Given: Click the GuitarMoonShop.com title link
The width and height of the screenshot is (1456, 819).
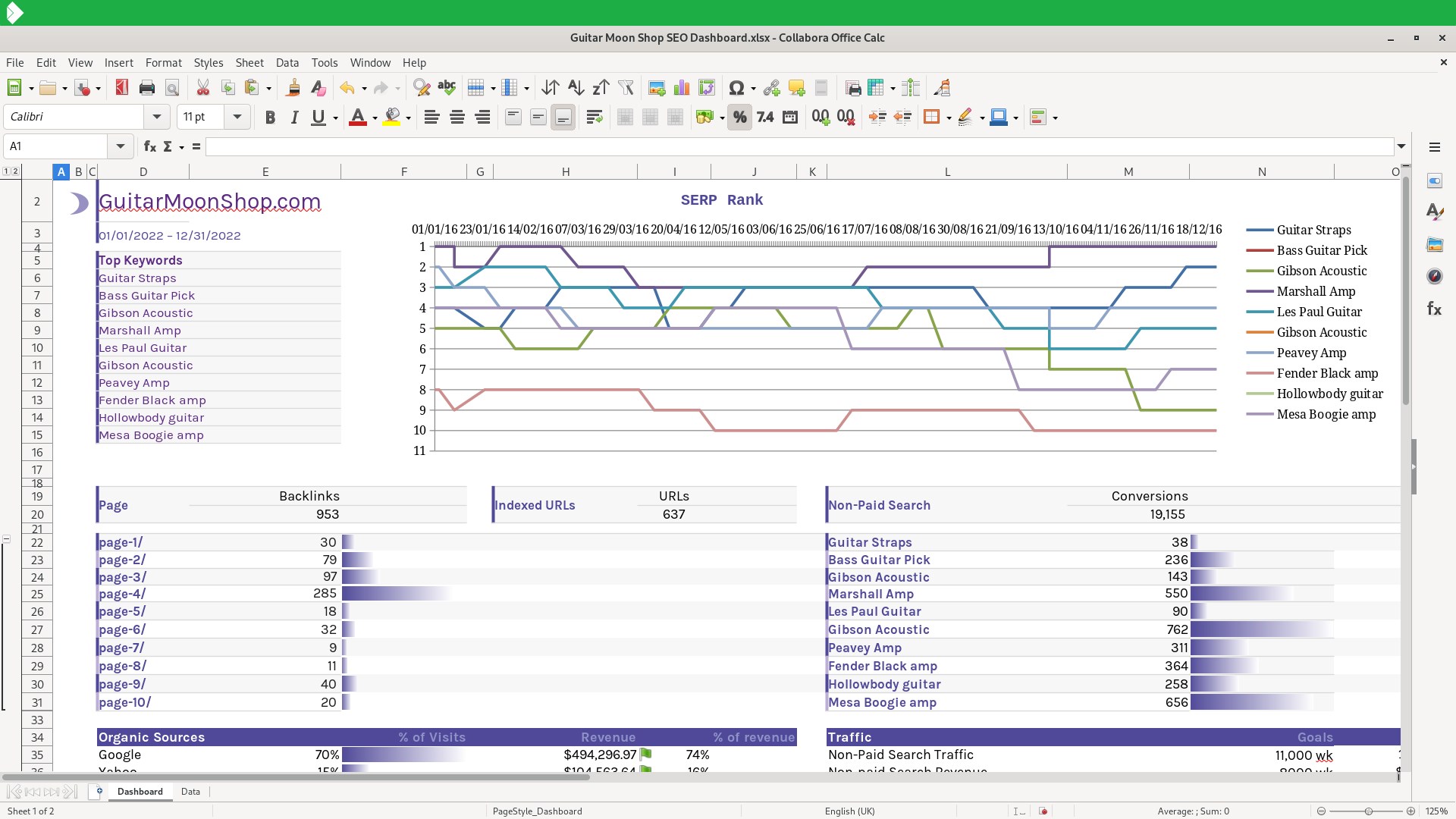Looking at the screenshot, I should 209,202.
